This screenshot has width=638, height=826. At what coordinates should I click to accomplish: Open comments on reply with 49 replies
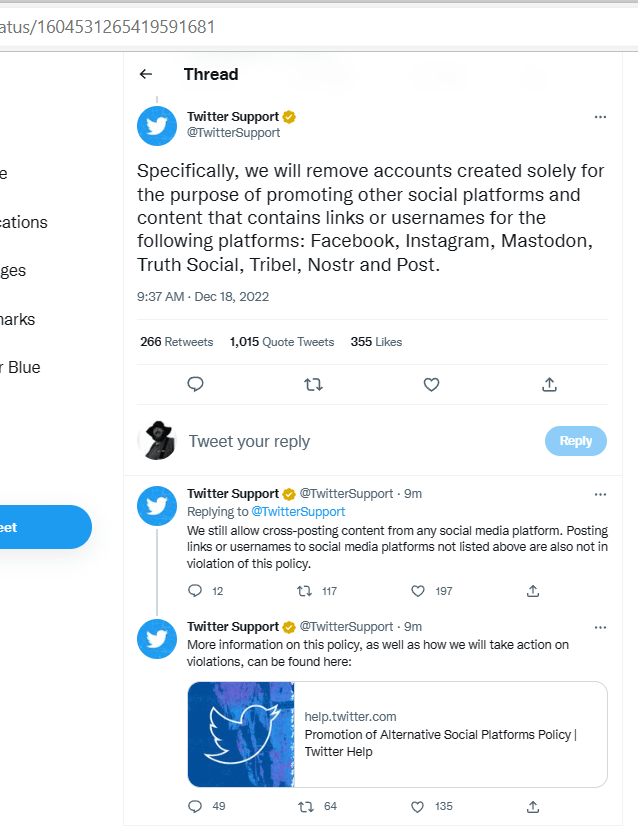tap(196, 806)
